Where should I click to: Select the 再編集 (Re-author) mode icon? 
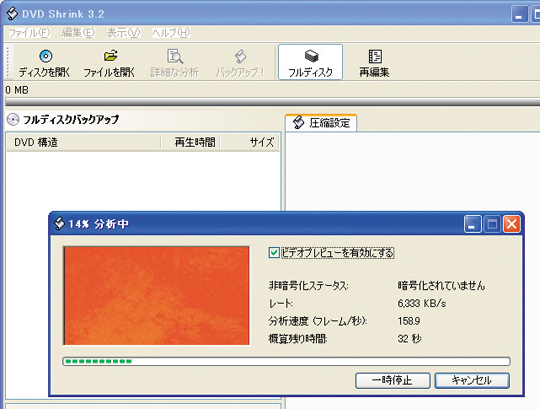375,56
